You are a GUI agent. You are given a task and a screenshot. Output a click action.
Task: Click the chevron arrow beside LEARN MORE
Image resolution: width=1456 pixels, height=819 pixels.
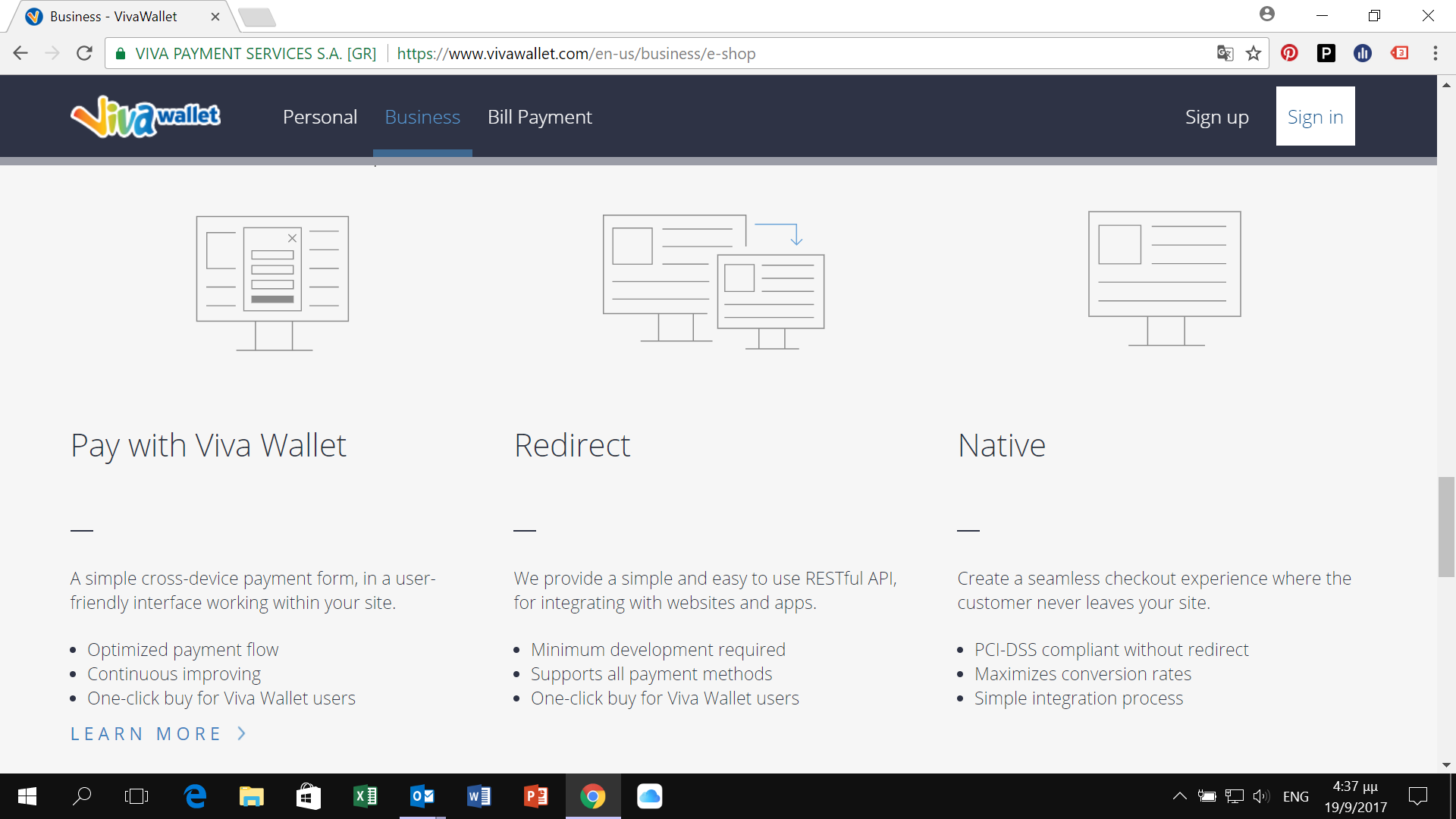[x=242, y=733]
